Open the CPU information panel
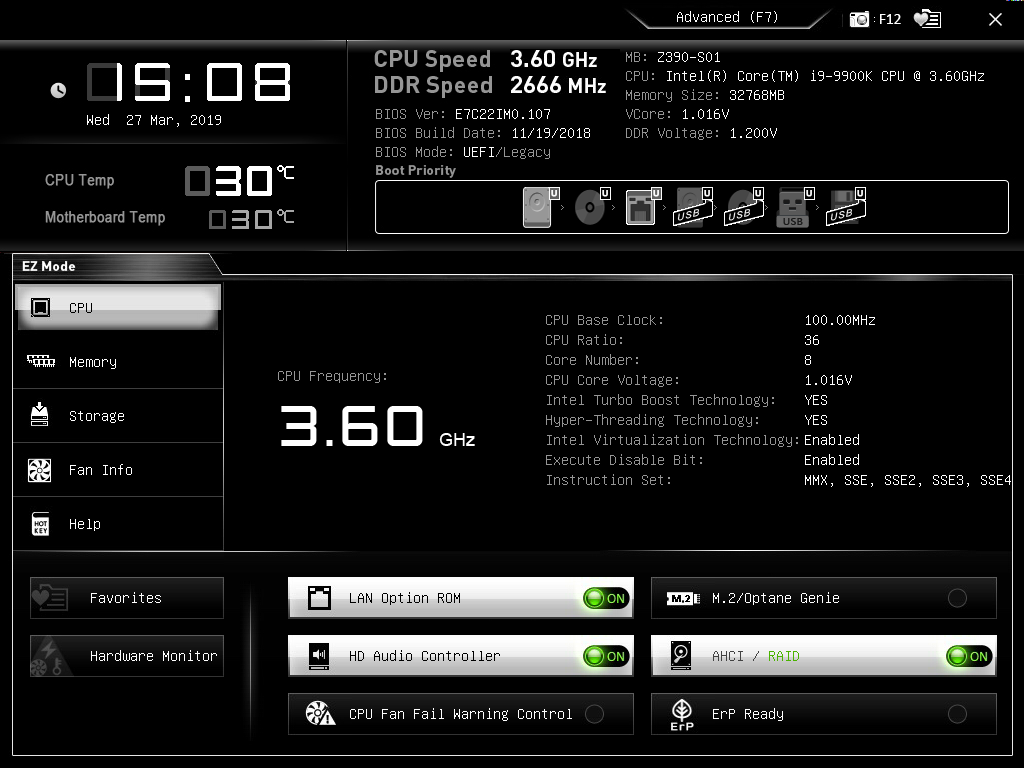Viewport: 1024px width, 768px height. [118, 307]
